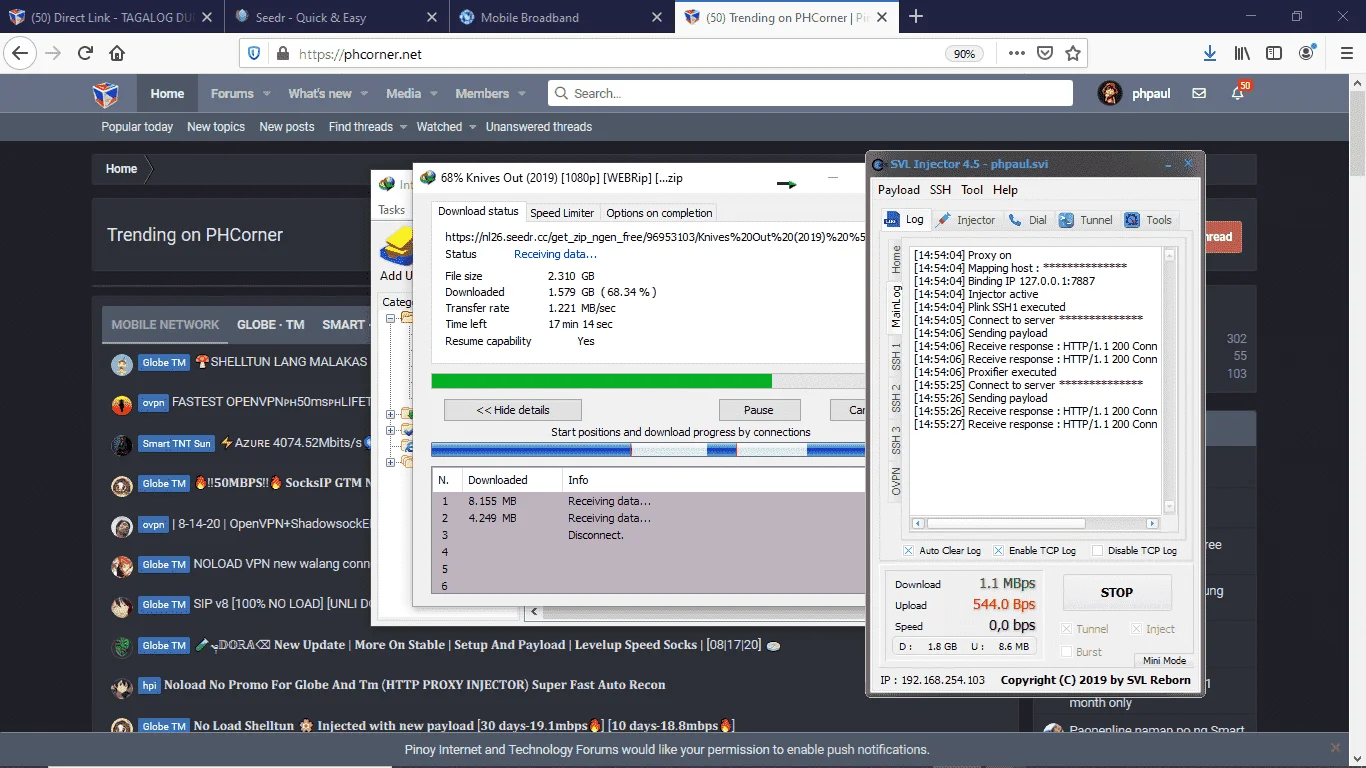The height and width of the screenshot is (768, 1366).
Task: Dismiss the push notification permission bar
Action: click(x=1335, y=748)
